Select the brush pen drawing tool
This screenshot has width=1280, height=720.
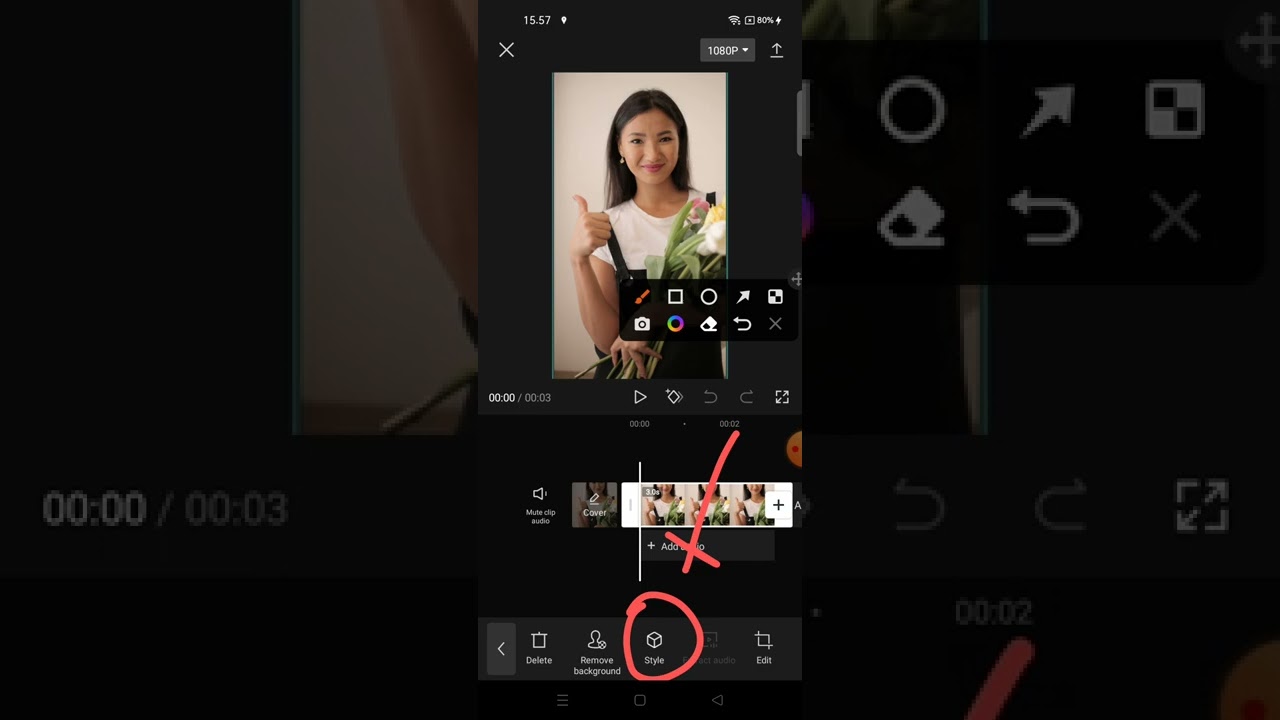(x=642, y=297)
